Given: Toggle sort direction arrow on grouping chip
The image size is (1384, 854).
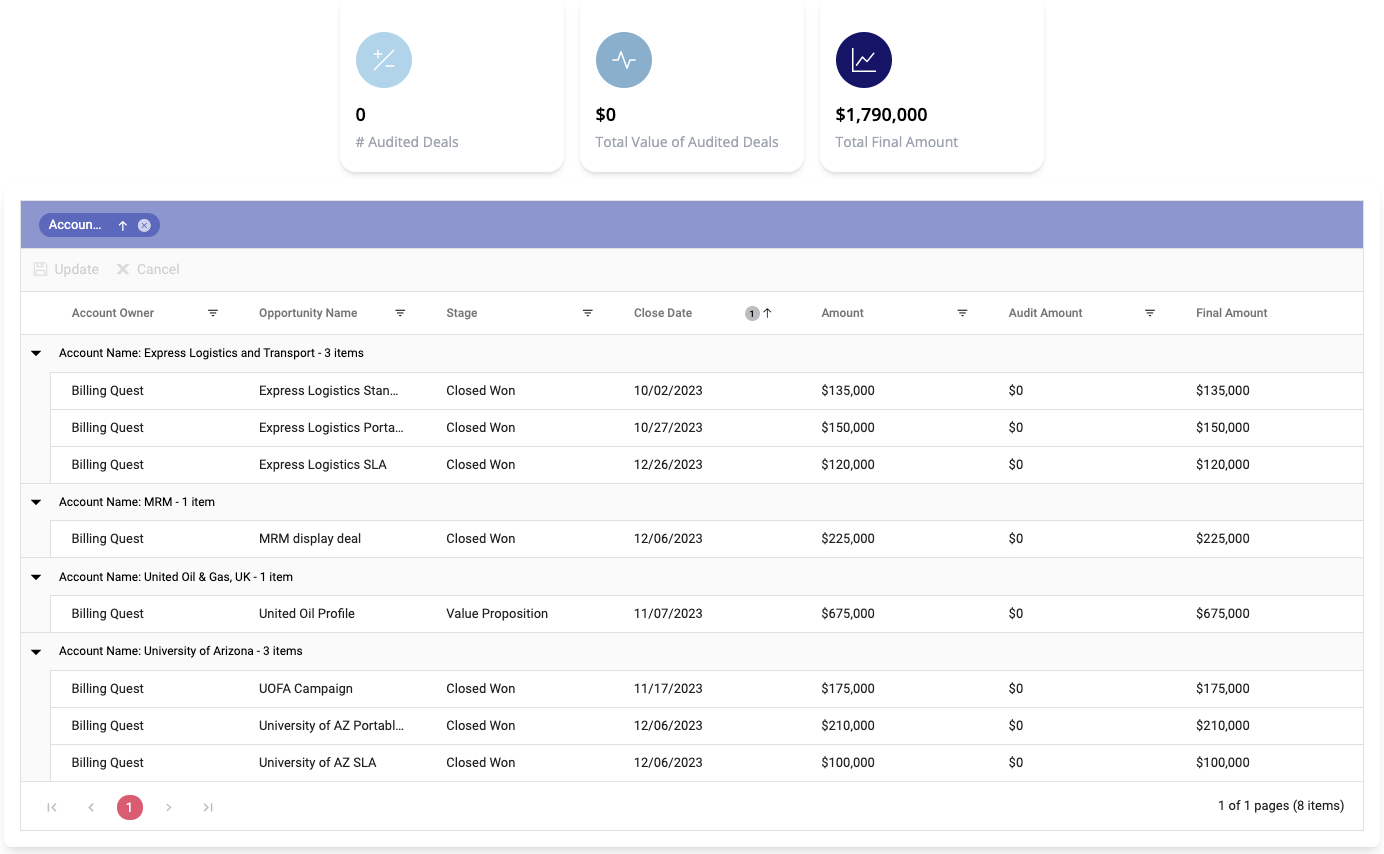Looking at the screenshot, I should point(123,225).
